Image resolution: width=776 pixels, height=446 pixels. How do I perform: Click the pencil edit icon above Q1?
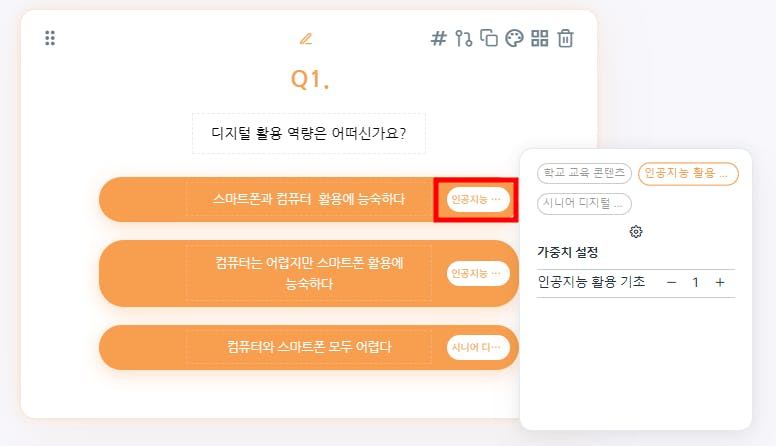click(306, 39)
